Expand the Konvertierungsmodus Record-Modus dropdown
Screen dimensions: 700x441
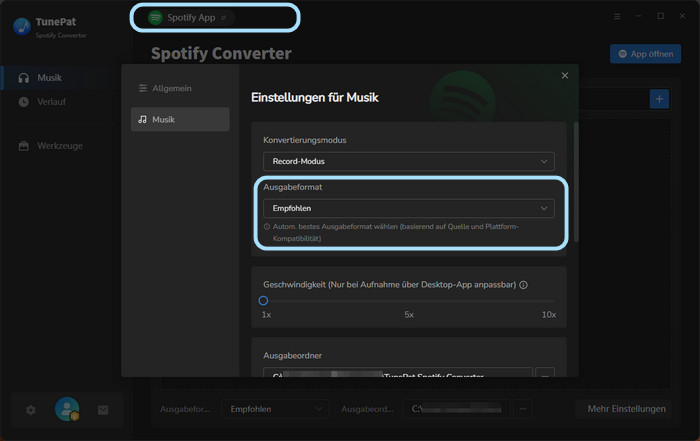[408, 161]
